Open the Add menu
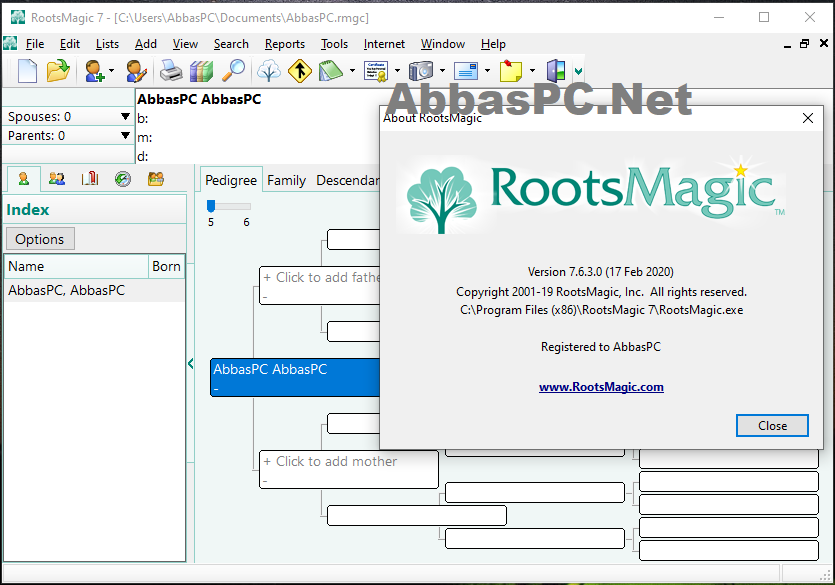The height and width of the screenshot is (585, 835). pos(145,44)
